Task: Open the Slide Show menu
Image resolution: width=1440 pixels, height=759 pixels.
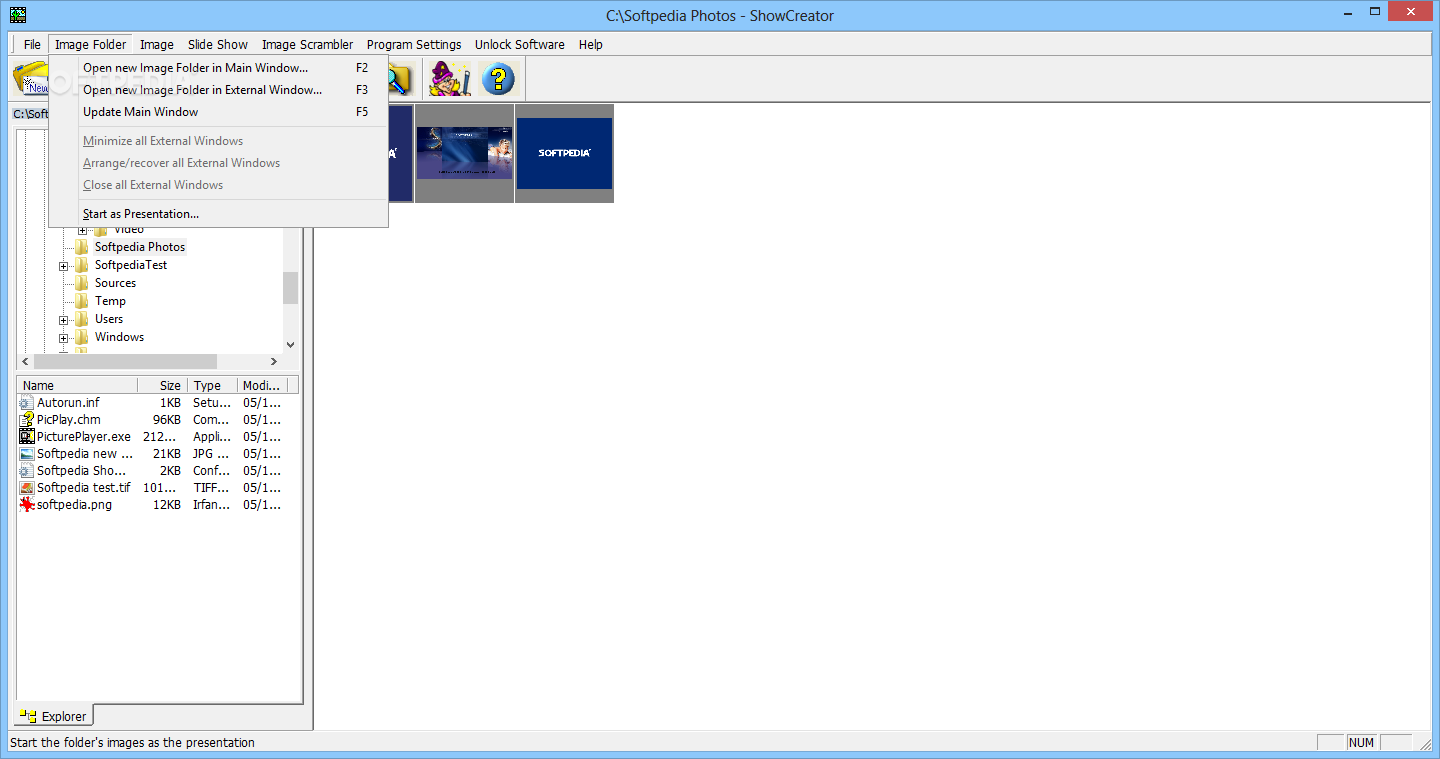Action: tap(218, 44)
